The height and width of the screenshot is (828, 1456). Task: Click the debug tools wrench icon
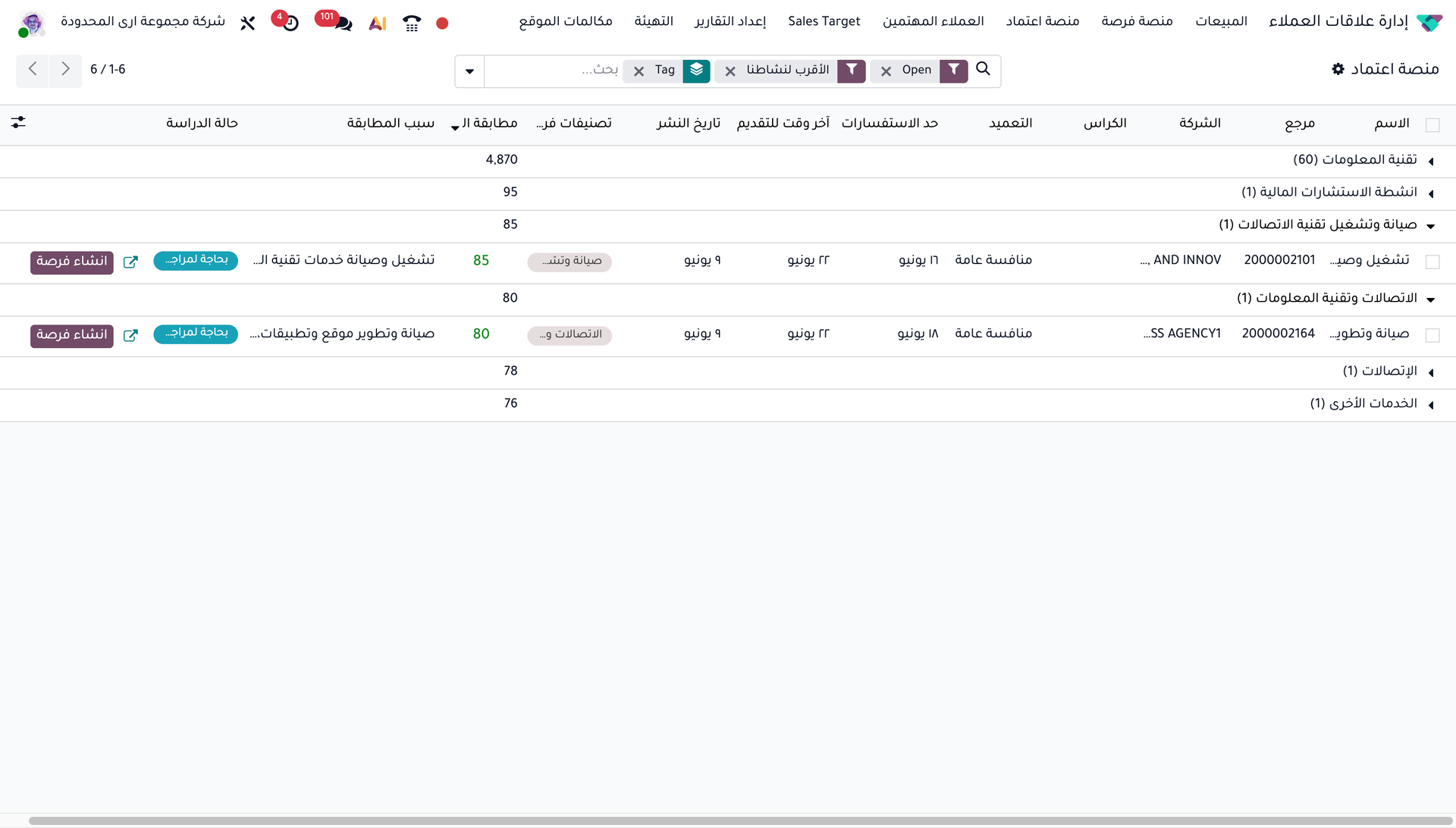click(248, 24)
